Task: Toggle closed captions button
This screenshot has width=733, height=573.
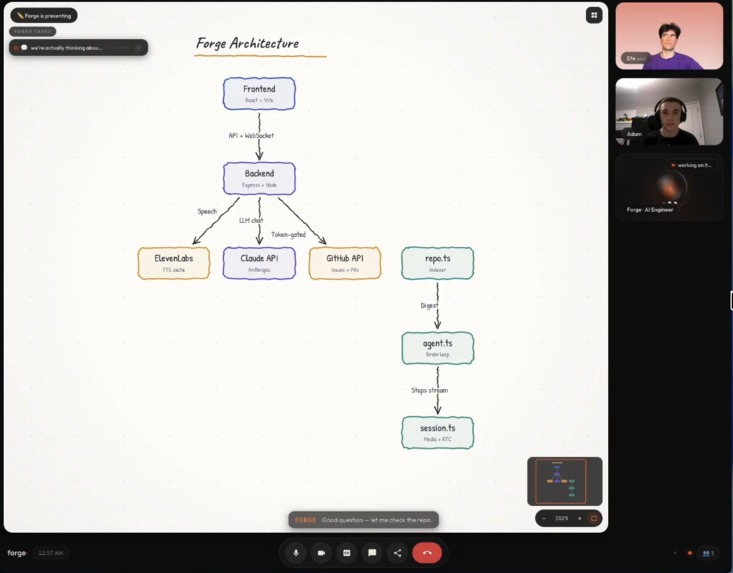Action: point(346,553)
